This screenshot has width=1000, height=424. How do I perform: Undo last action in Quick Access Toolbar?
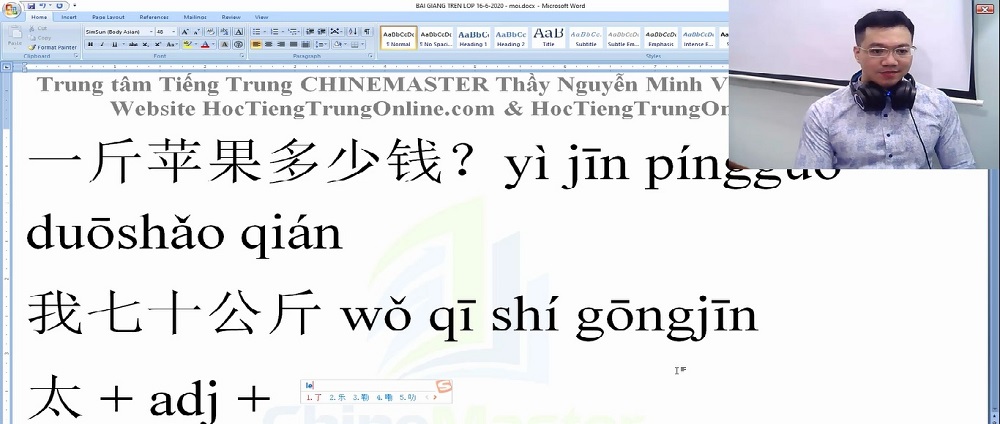coord(43,6)
